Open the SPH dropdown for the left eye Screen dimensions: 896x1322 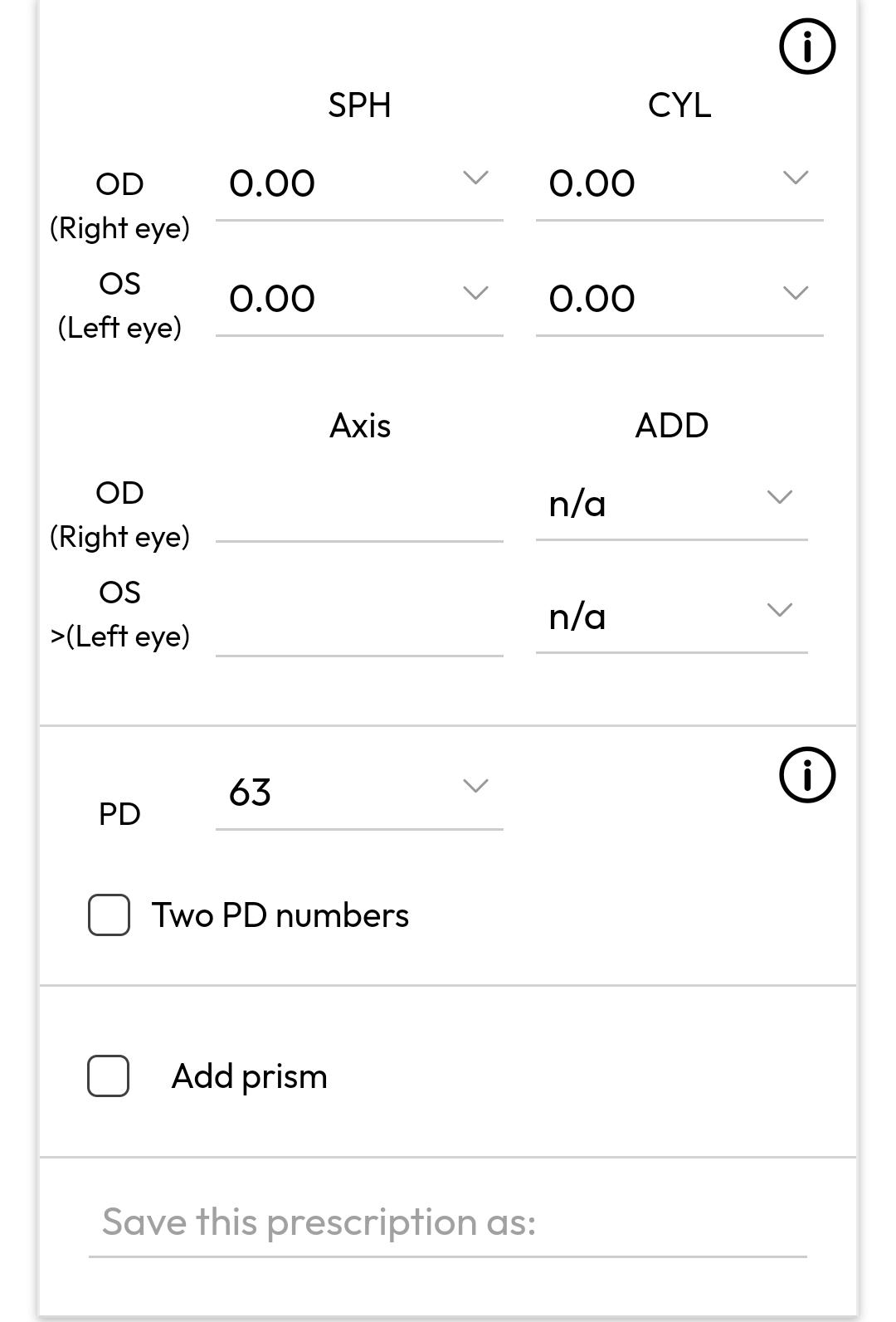pyautogui.click(x=475, y=292)
